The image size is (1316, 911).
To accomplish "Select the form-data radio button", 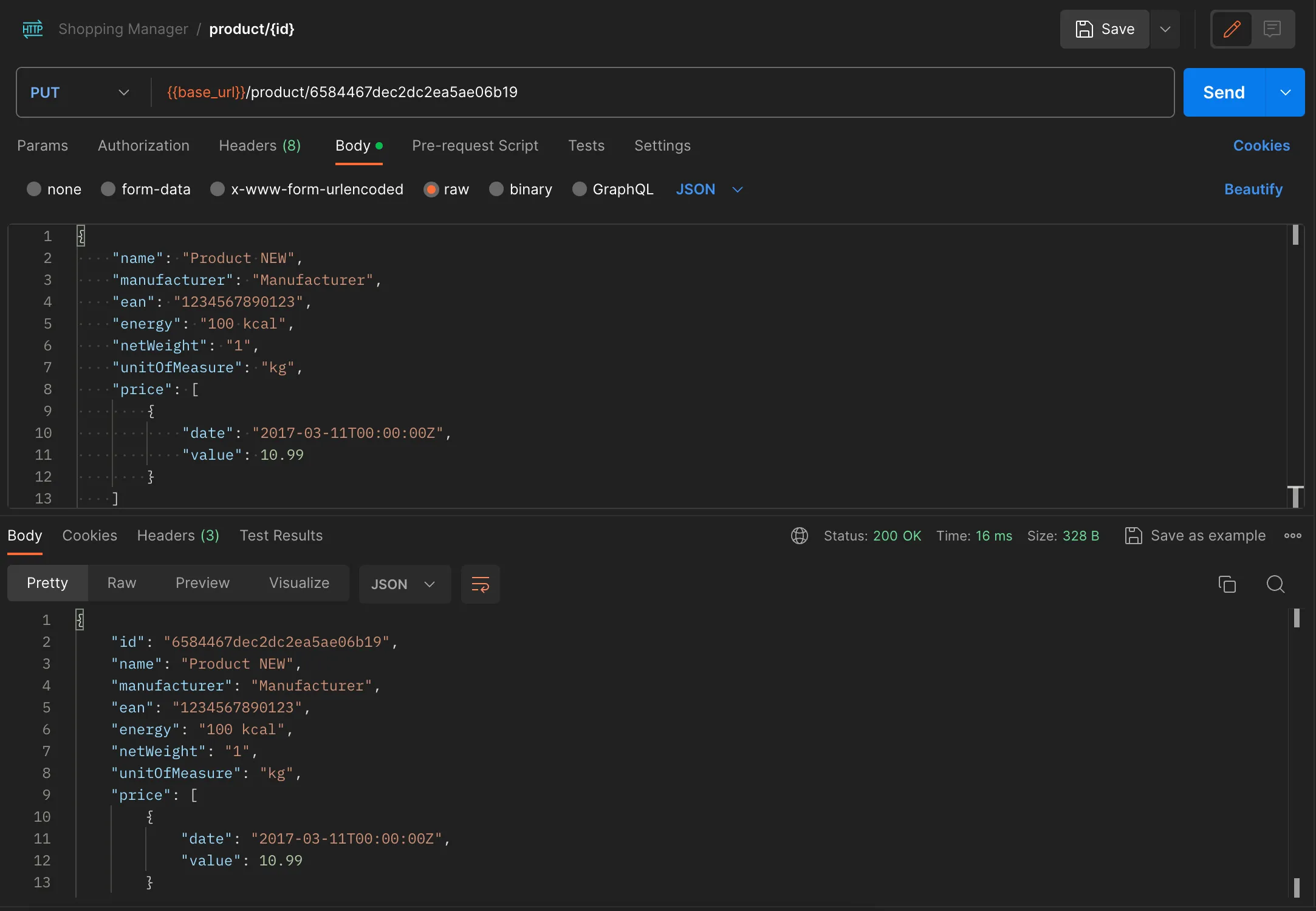I will [x=108, y=189].
